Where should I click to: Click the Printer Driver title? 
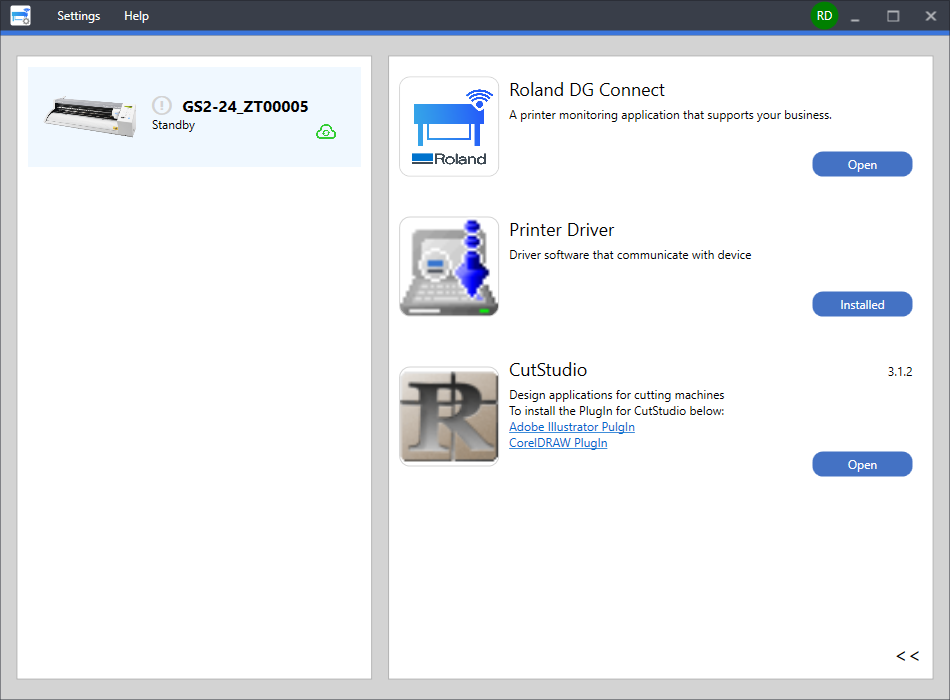point(561,230)
